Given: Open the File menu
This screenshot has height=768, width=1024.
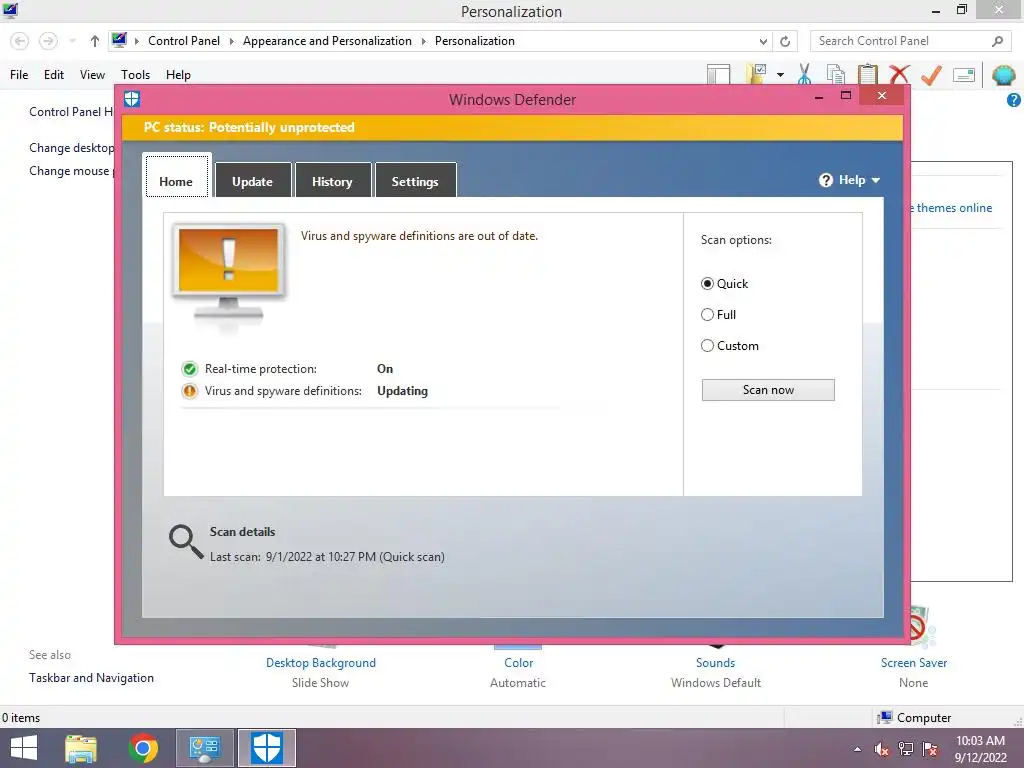Looking at the screenshot, I should coord(19,75).
